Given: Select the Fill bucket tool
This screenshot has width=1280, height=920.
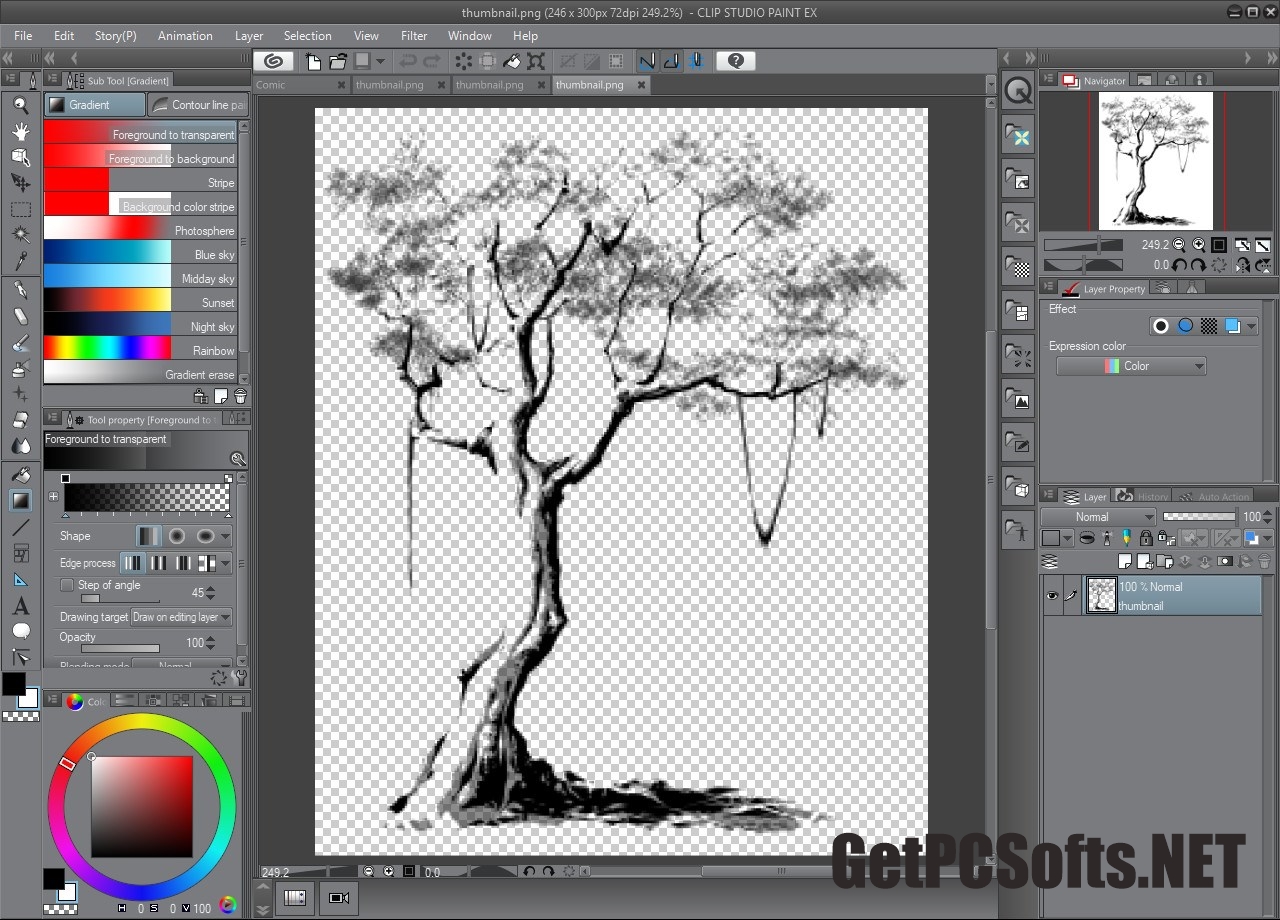Looking at the screenshot, I should tap(20, 475).
